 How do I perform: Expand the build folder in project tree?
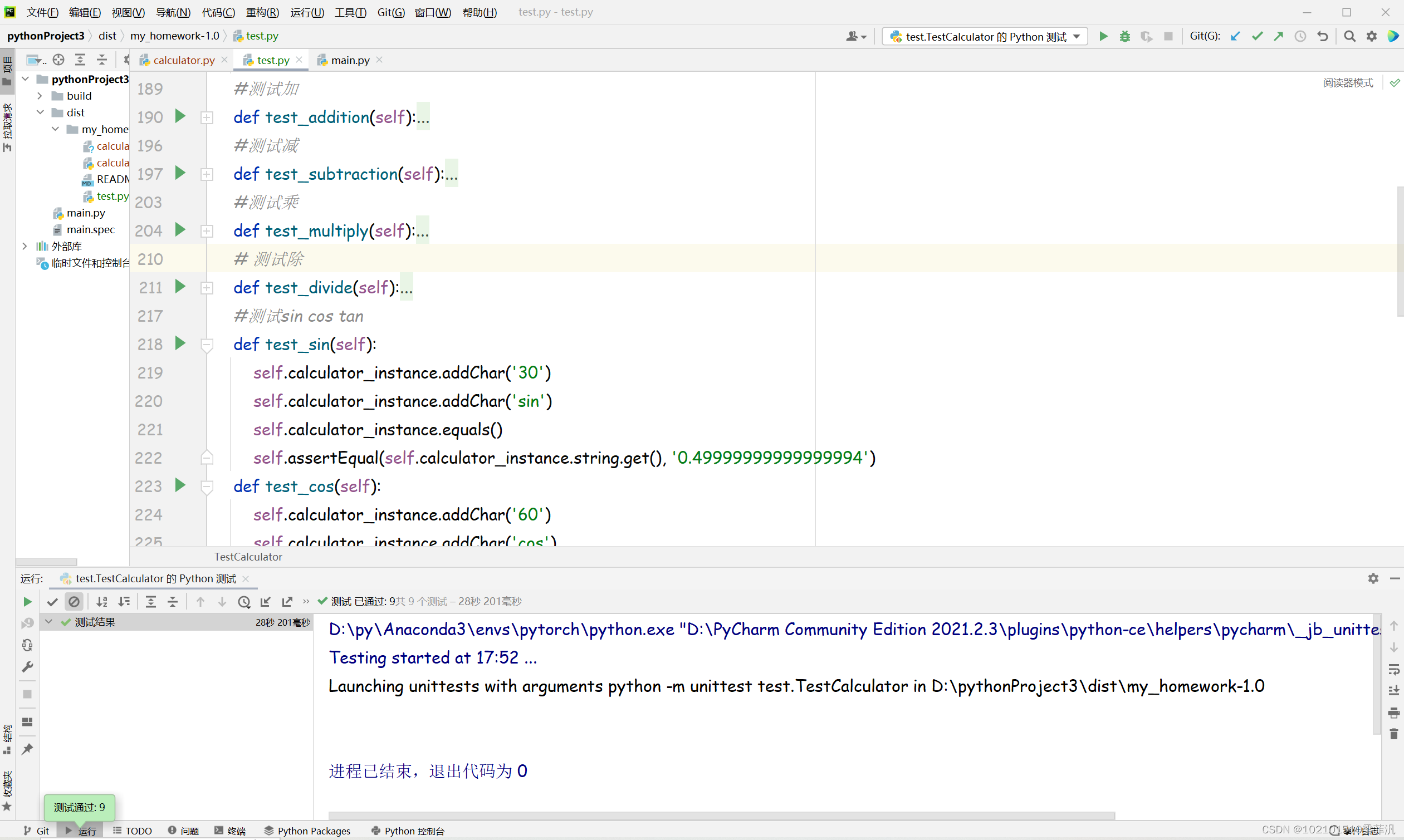coord(40,96)
